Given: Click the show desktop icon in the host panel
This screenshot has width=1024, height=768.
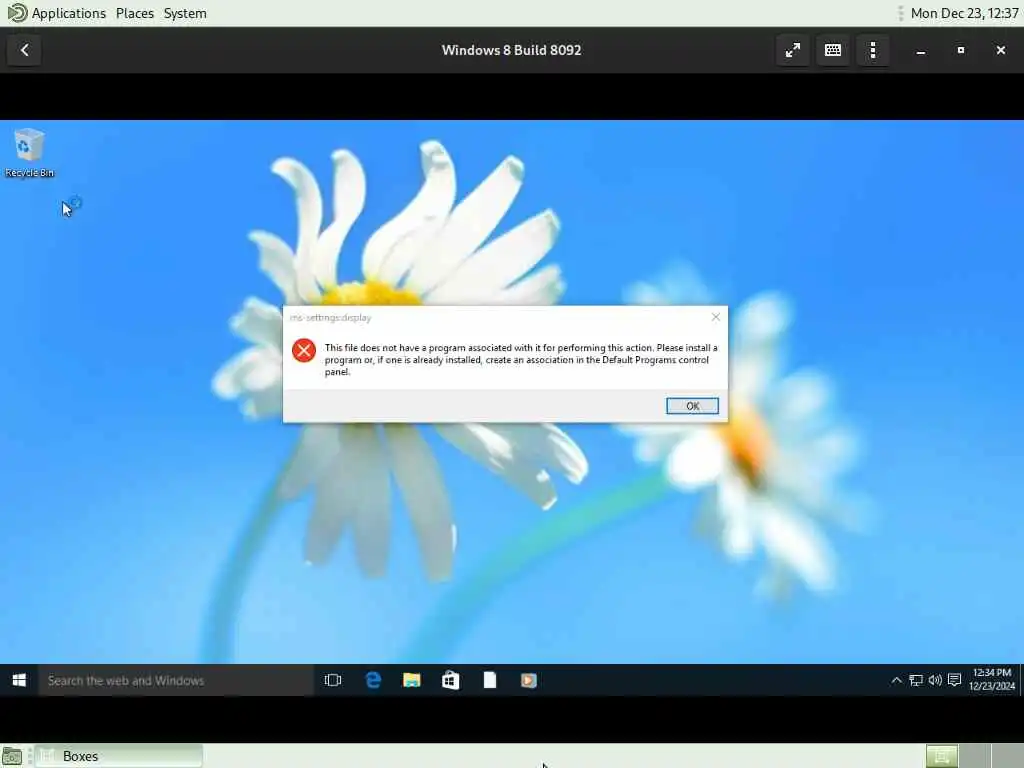Looking at the screenshot, I should click(12, 756).
